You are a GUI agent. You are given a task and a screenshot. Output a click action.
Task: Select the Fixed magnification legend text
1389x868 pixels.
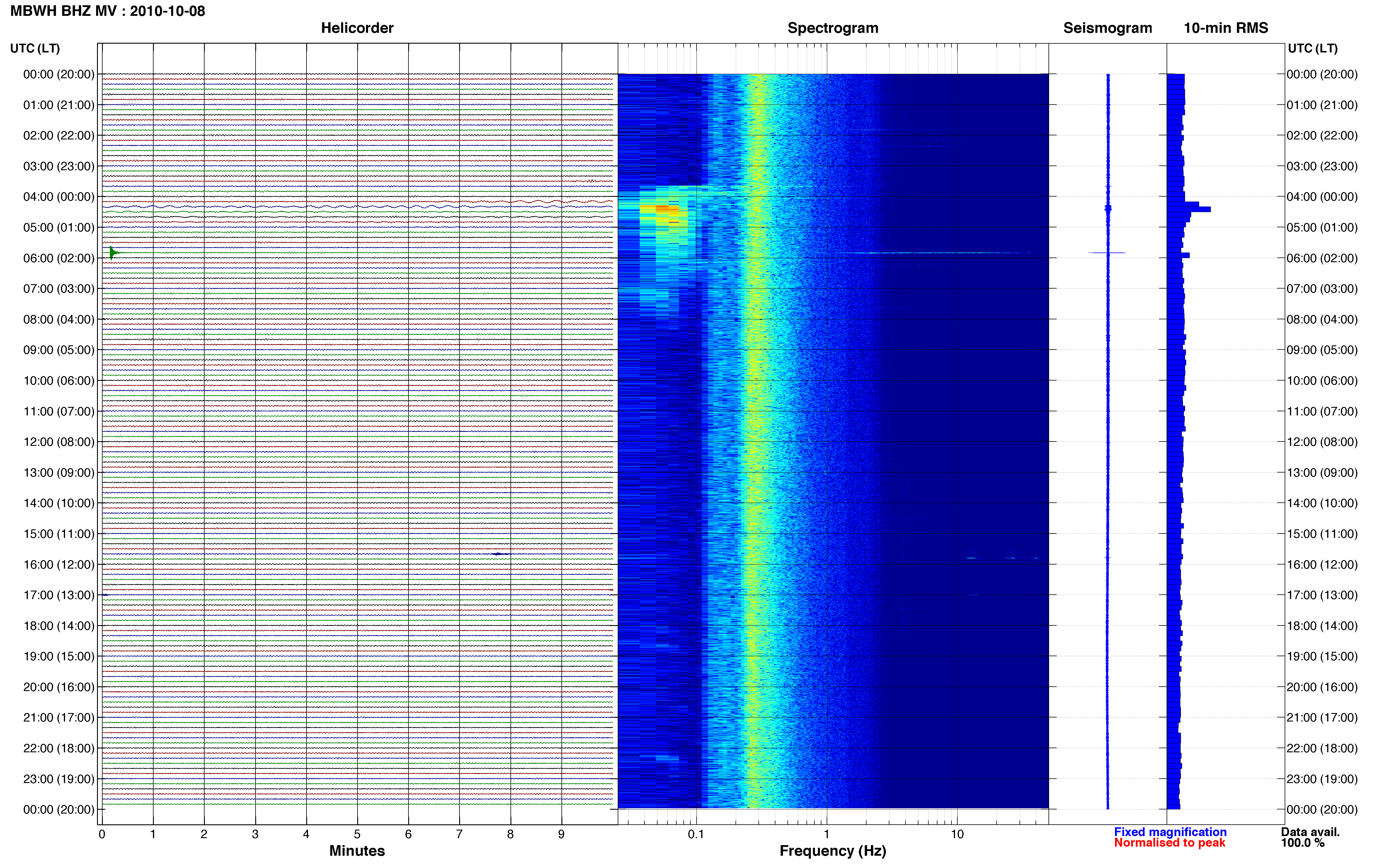[x=1170, y=832]
